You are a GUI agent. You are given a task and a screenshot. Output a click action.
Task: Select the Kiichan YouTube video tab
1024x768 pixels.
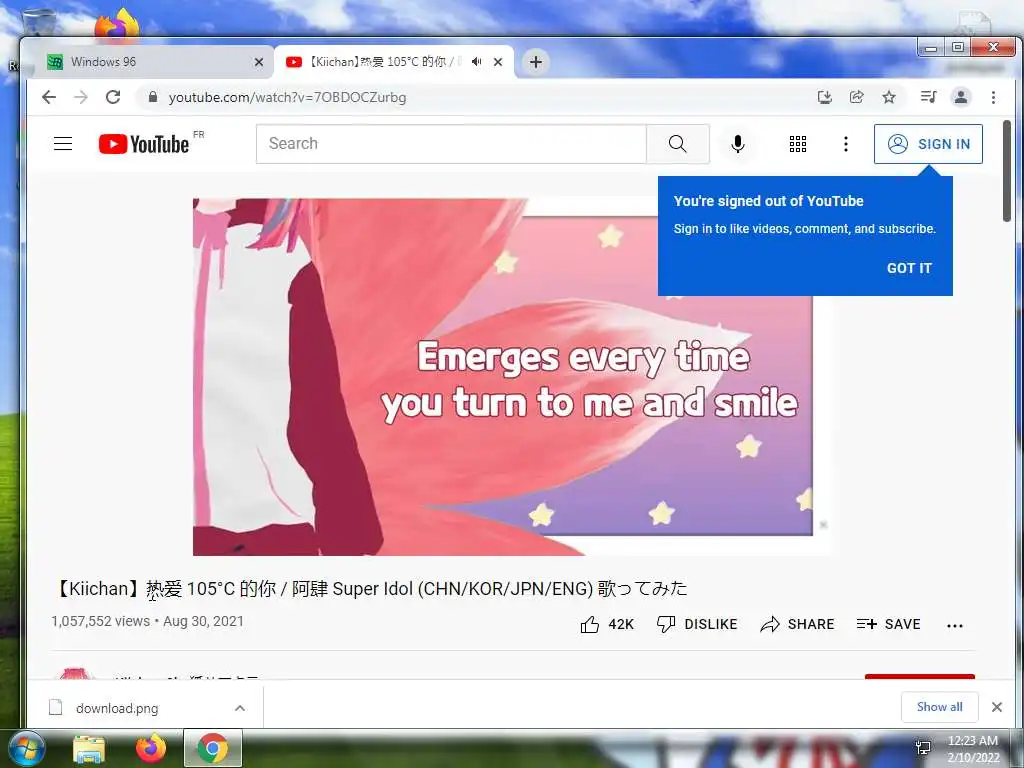tap(392, 62)
